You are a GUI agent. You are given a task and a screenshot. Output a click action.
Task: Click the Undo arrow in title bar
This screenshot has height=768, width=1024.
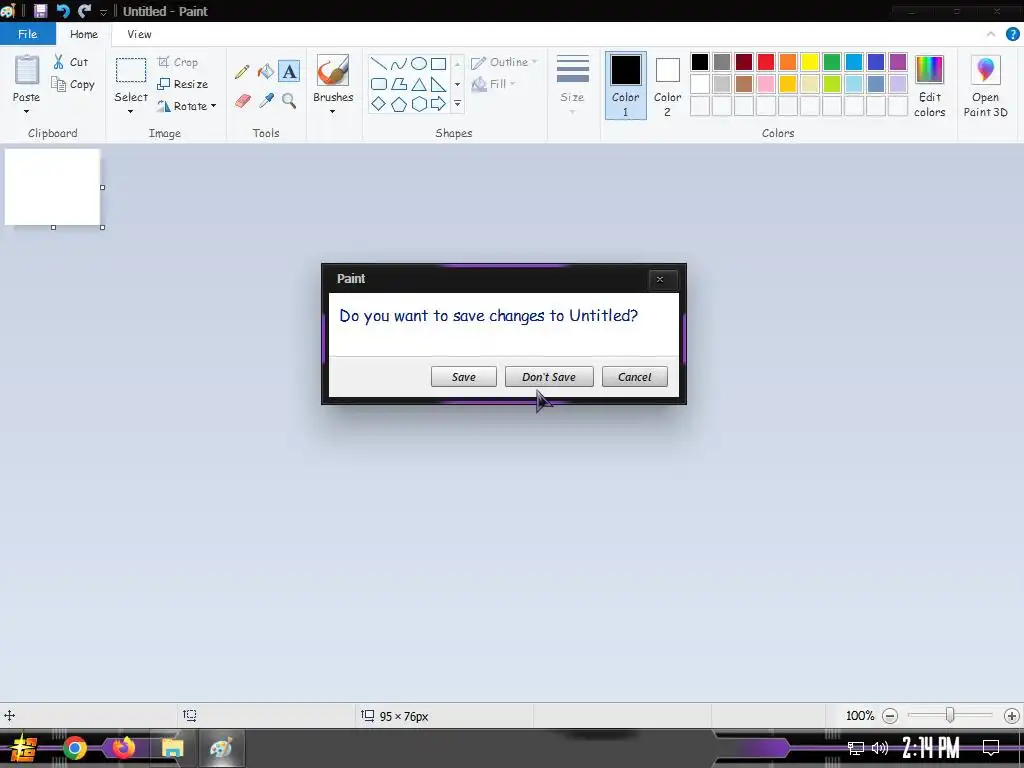(63, 11)
